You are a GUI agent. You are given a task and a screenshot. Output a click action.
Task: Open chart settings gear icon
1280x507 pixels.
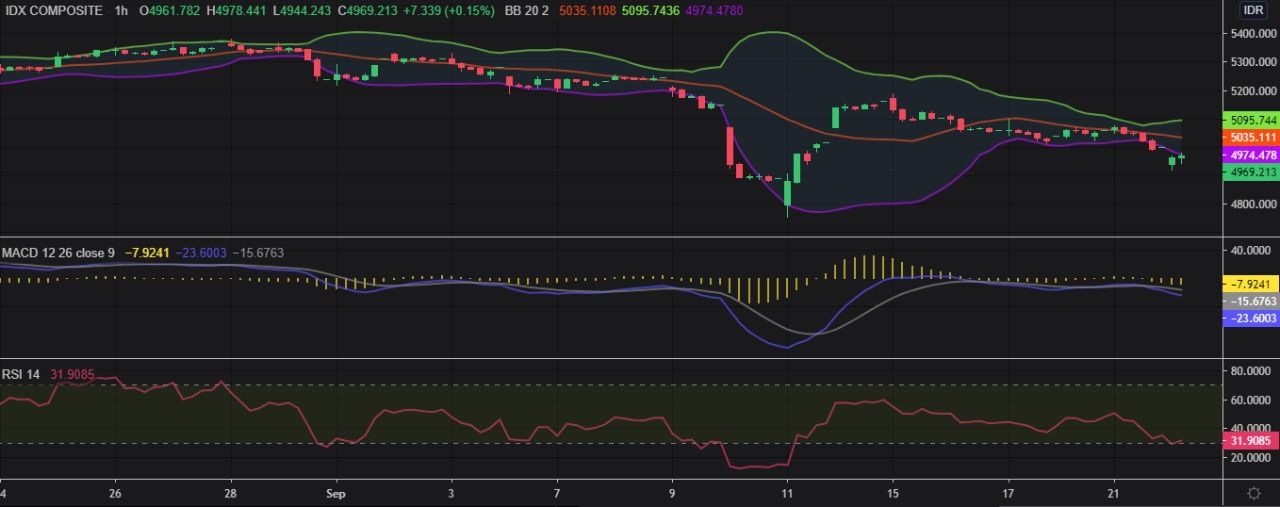(x=1253, y=493)
